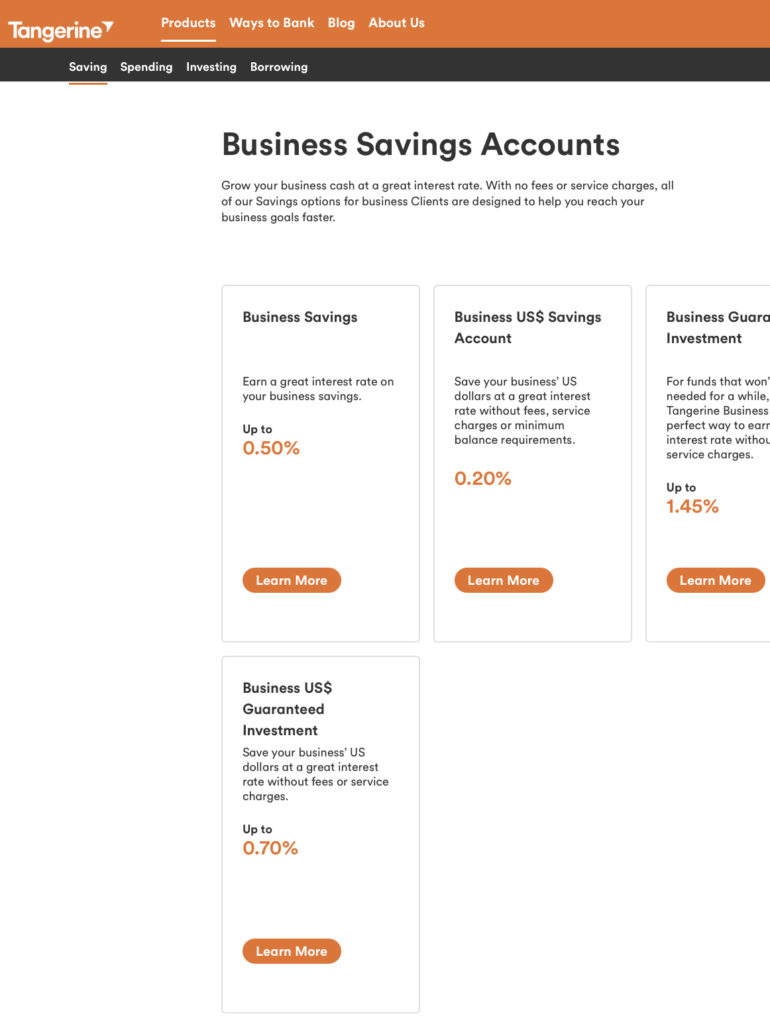Click the 0.20% interest rate
770x1024 pixels.
[x=483, y=478]
